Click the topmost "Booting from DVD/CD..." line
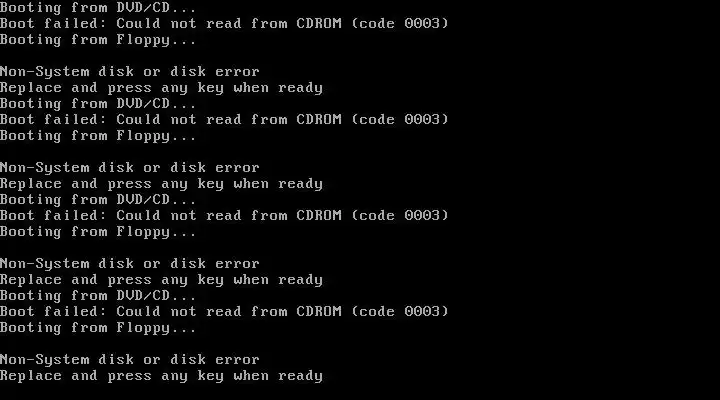This screenshot has width=720, height=400. click(x=98, y=7)
